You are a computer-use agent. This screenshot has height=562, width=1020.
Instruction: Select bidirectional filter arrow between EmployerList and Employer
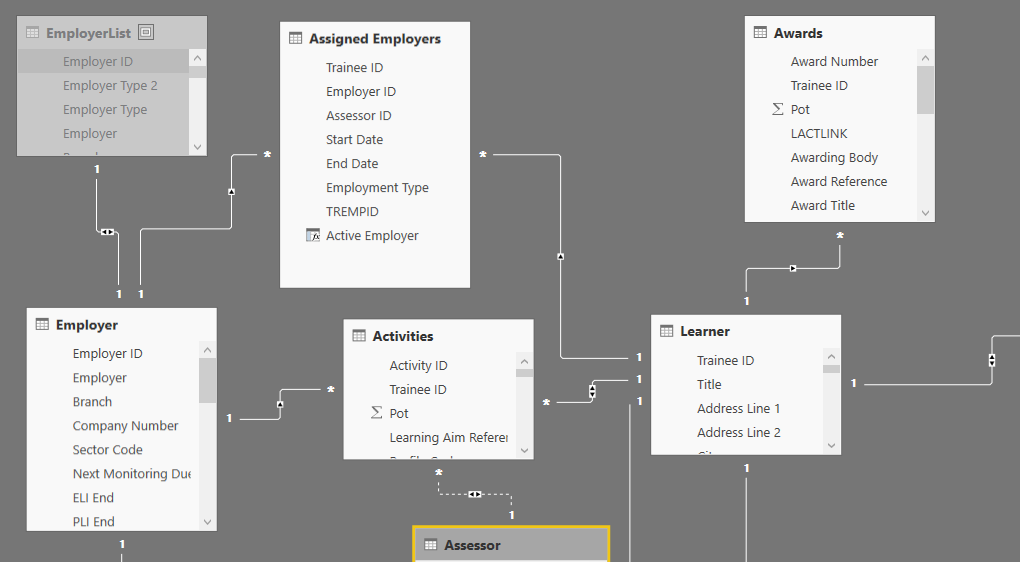point(107,232)
